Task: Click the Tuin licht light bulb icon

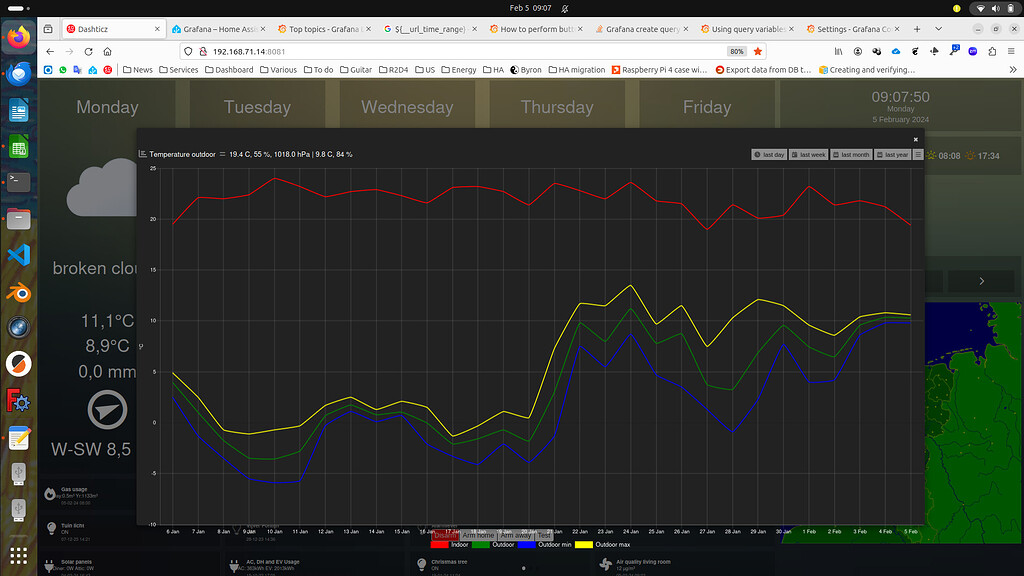Action: (x=51, y=529)
